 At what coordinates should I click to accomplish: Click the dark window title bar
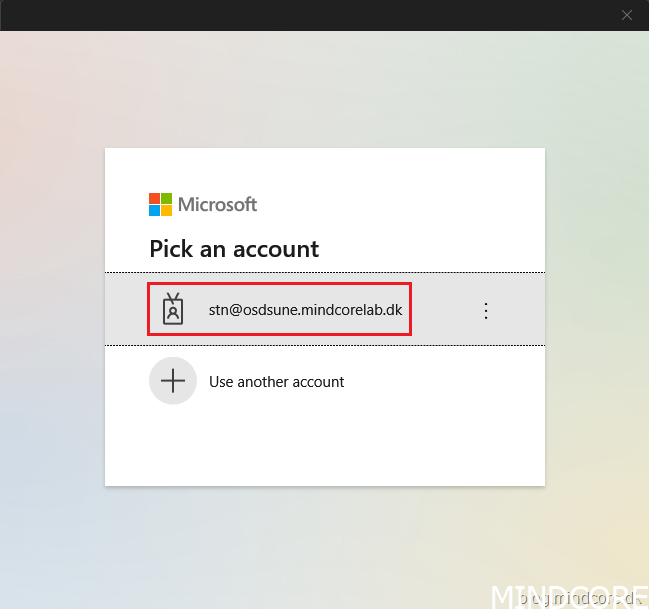[300, 15]
